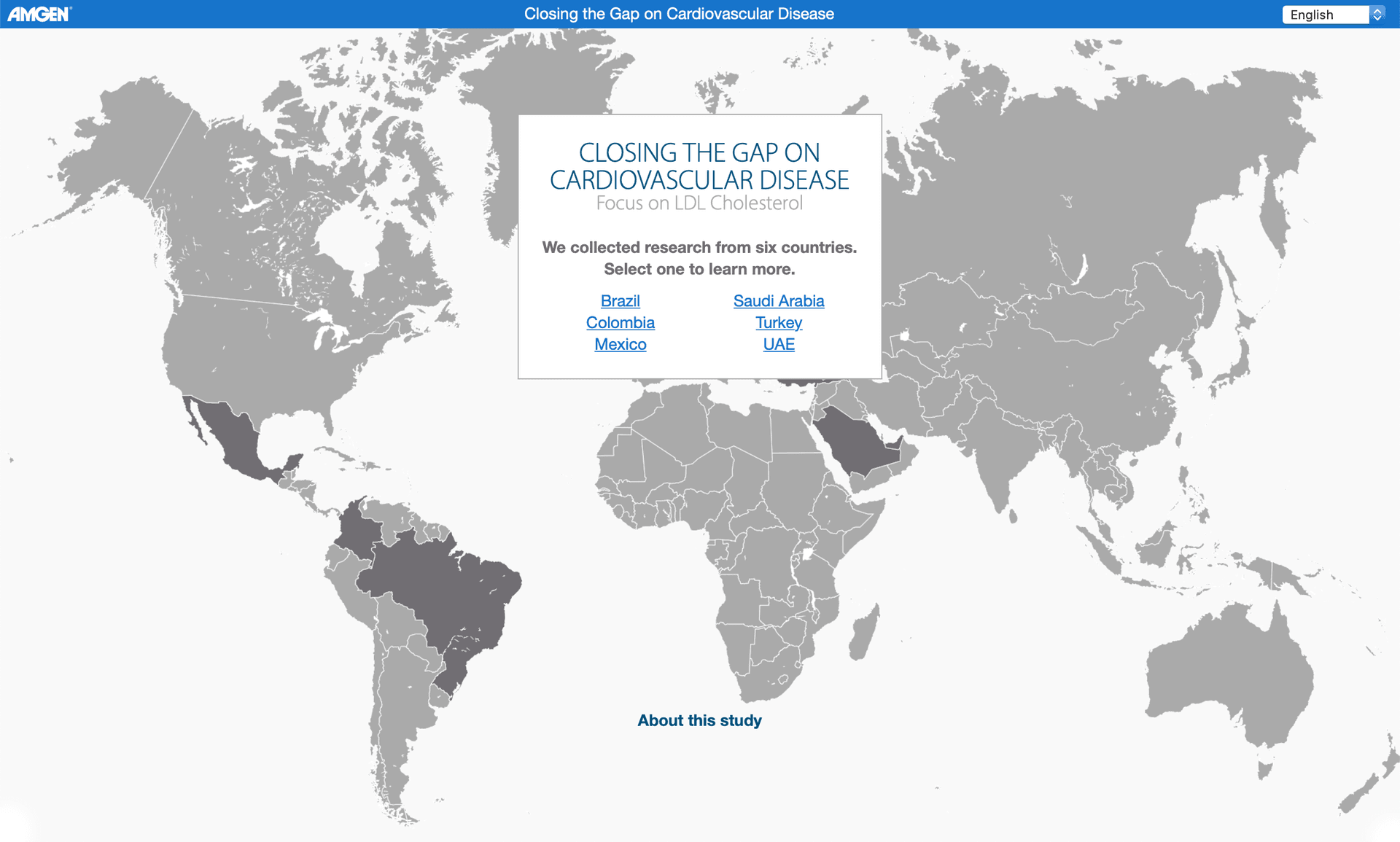
Task: Click the About this study link
Action: click(x=699, y=720)
